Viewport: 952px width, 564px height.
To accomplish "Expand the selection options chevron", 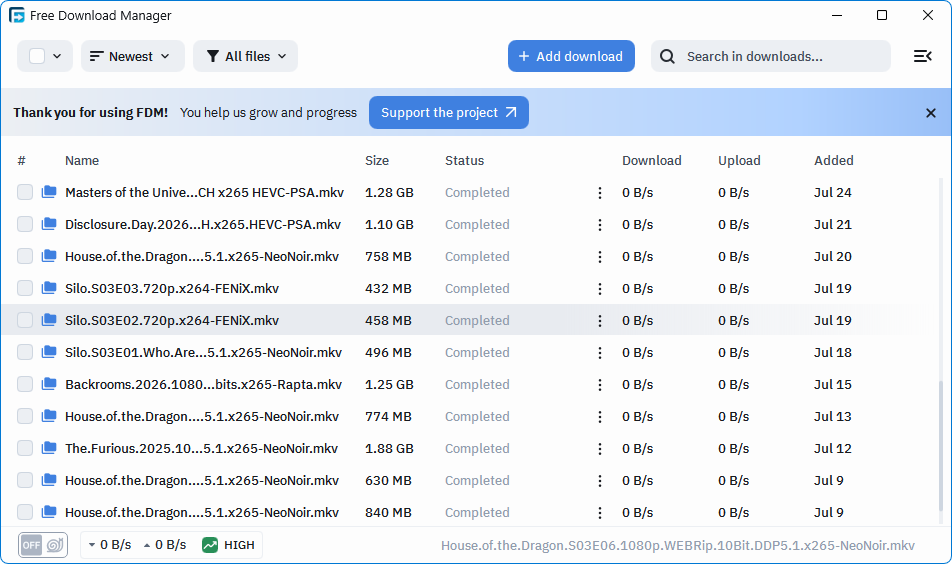I will click(57, 56).
